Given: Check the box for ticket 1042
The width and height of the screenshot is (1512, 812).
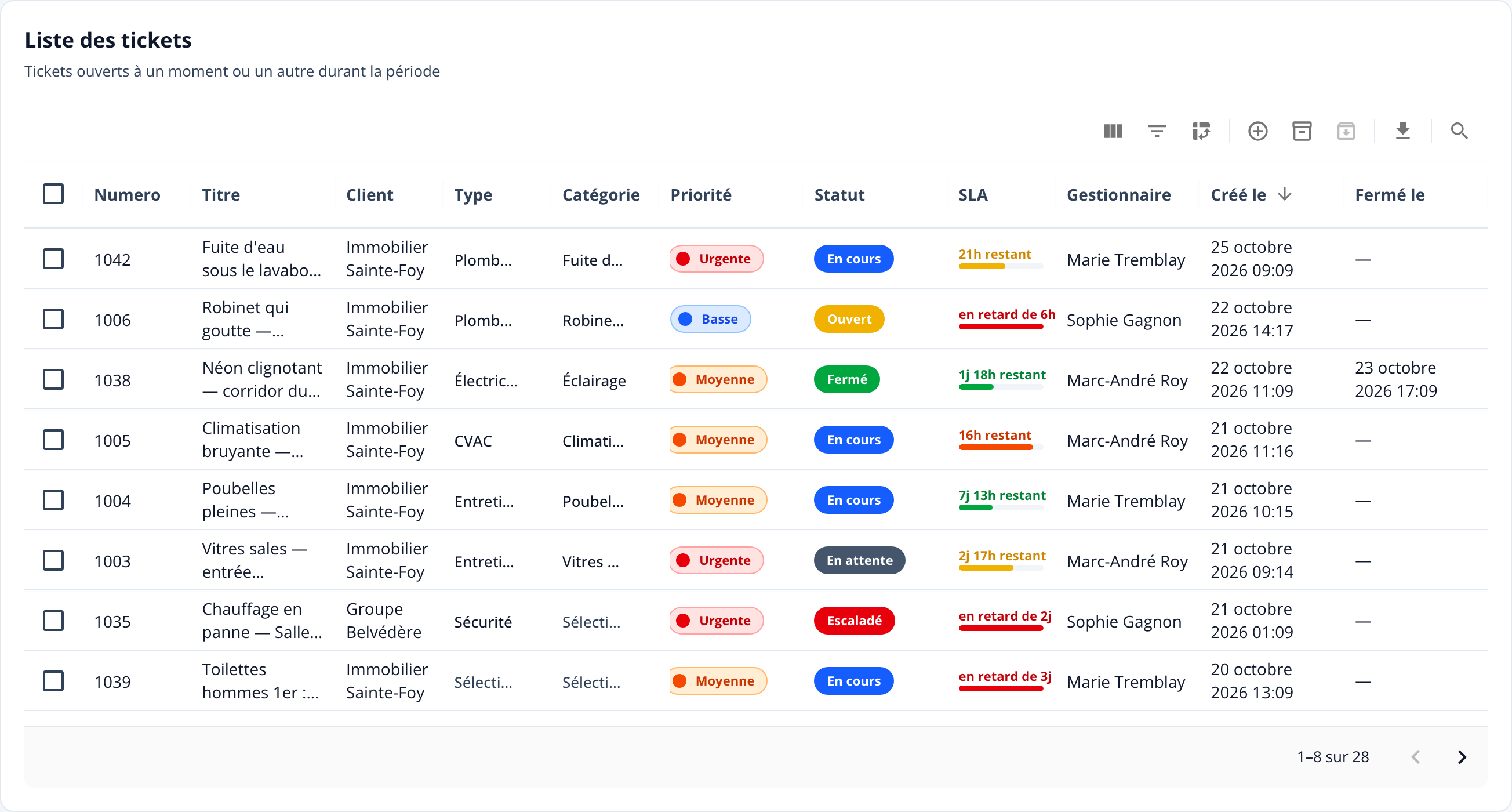Looking at the screenshot, I should coord(53,259).
